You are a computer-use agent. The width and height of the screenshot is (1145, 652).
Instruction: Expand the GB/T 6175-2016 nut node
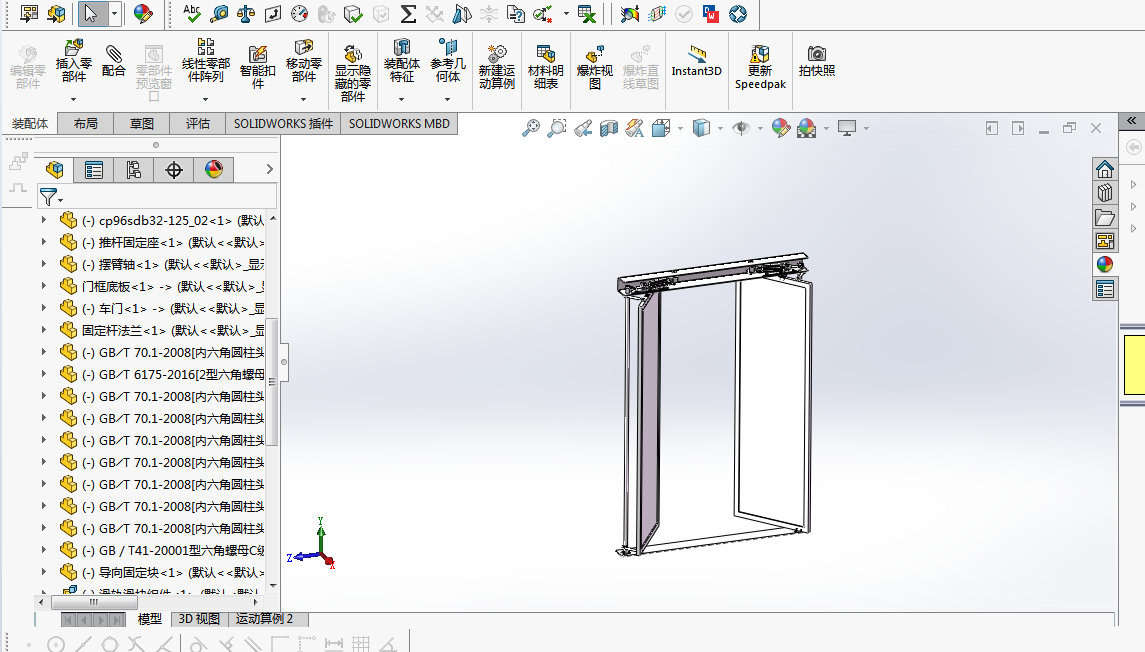(44, 374)
